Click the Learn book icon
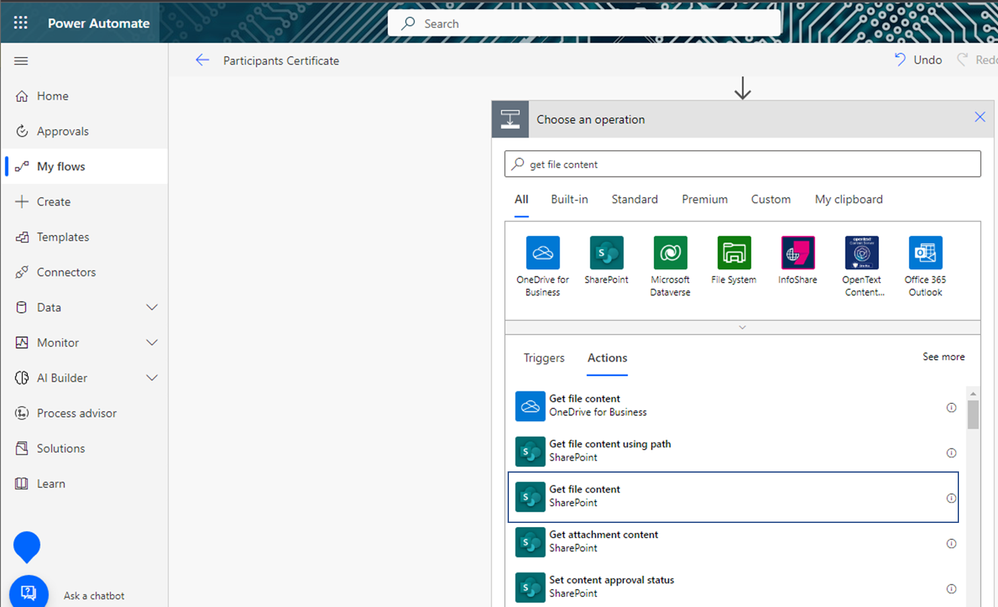Screen dimensions: 998x607 (x=22, y=484)
